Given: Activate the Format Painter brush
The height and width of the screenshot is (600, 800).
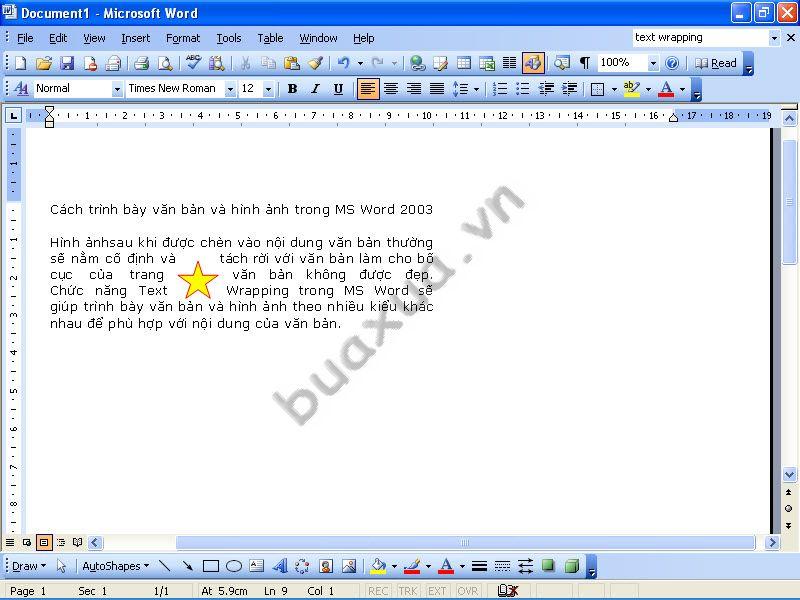Looking at the screenshot, I should (315, 63).
